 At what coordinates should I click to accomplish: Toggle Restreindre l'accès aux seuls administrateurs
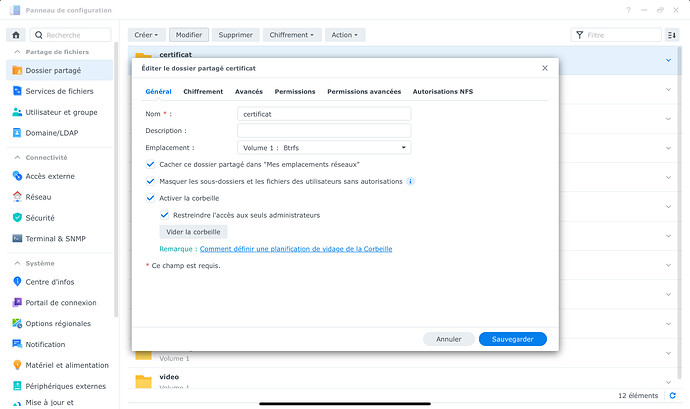coord(165,214)
